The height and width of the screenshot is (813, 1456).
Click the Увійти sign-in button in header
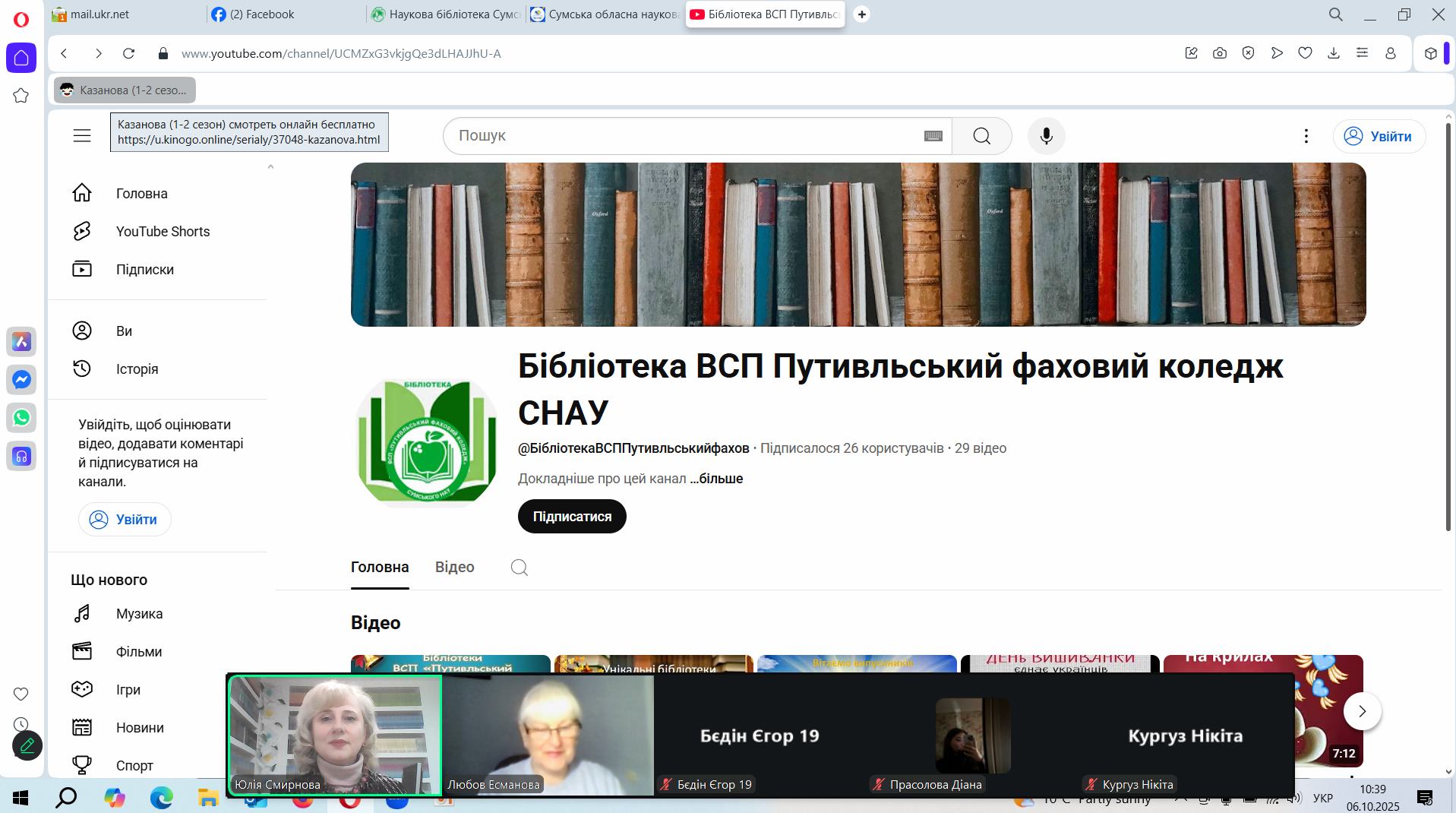pyautogui.click(x=1379, y=136)
